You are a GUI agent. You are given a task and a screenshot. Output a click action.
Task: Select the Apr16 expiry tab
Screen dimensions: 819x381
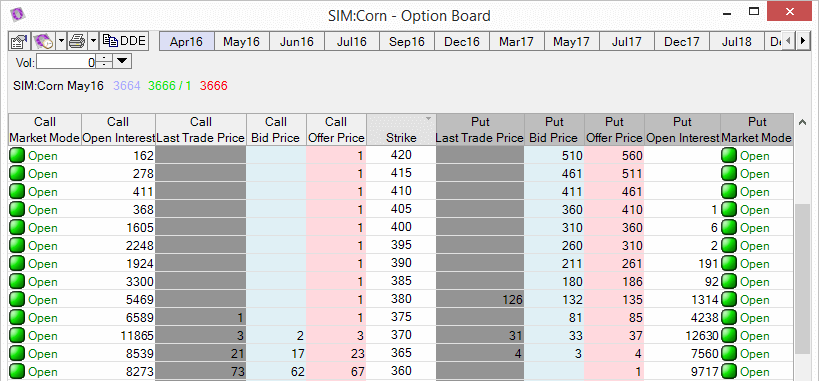pos(186,41)
